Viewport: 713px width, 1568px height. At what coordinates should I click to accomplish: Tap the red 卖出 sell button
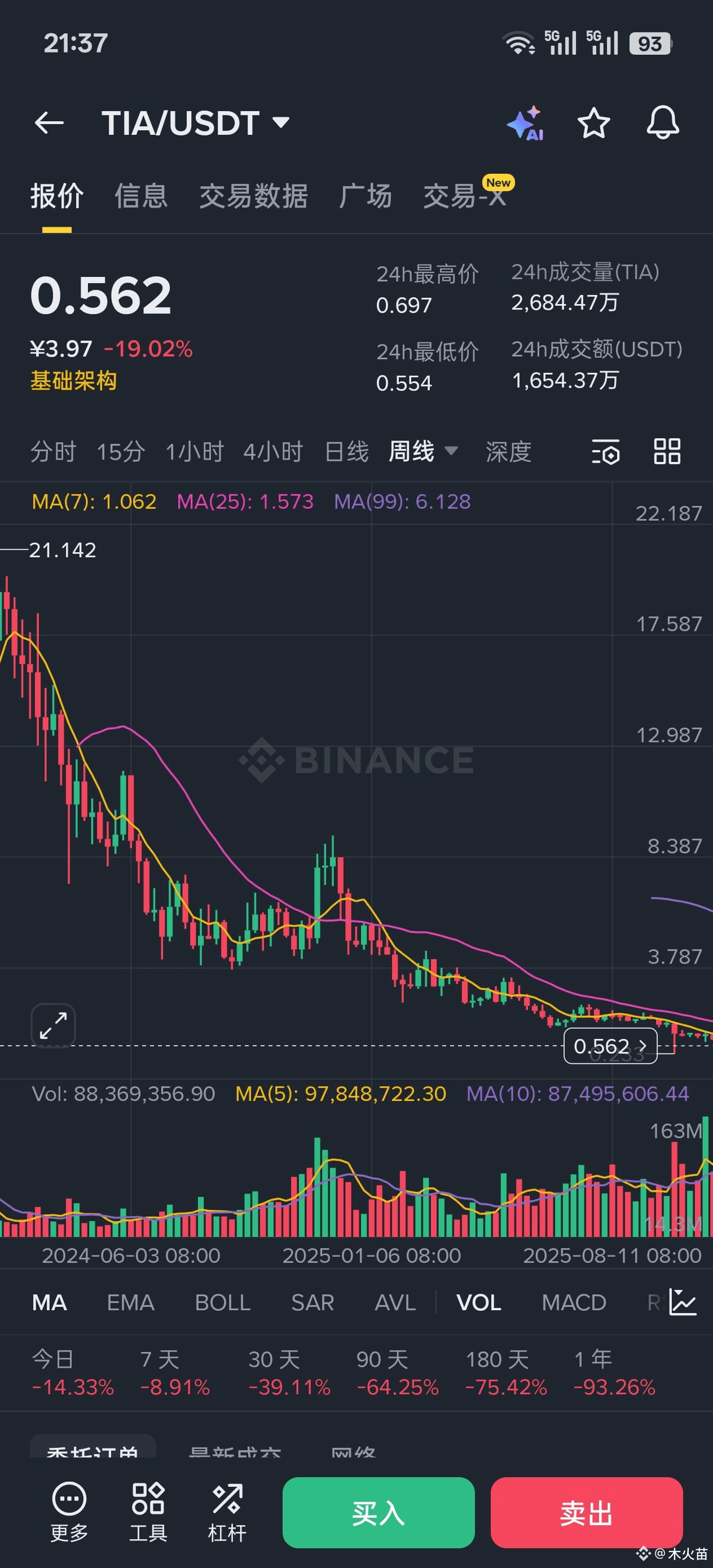[x=586, y=1513]
